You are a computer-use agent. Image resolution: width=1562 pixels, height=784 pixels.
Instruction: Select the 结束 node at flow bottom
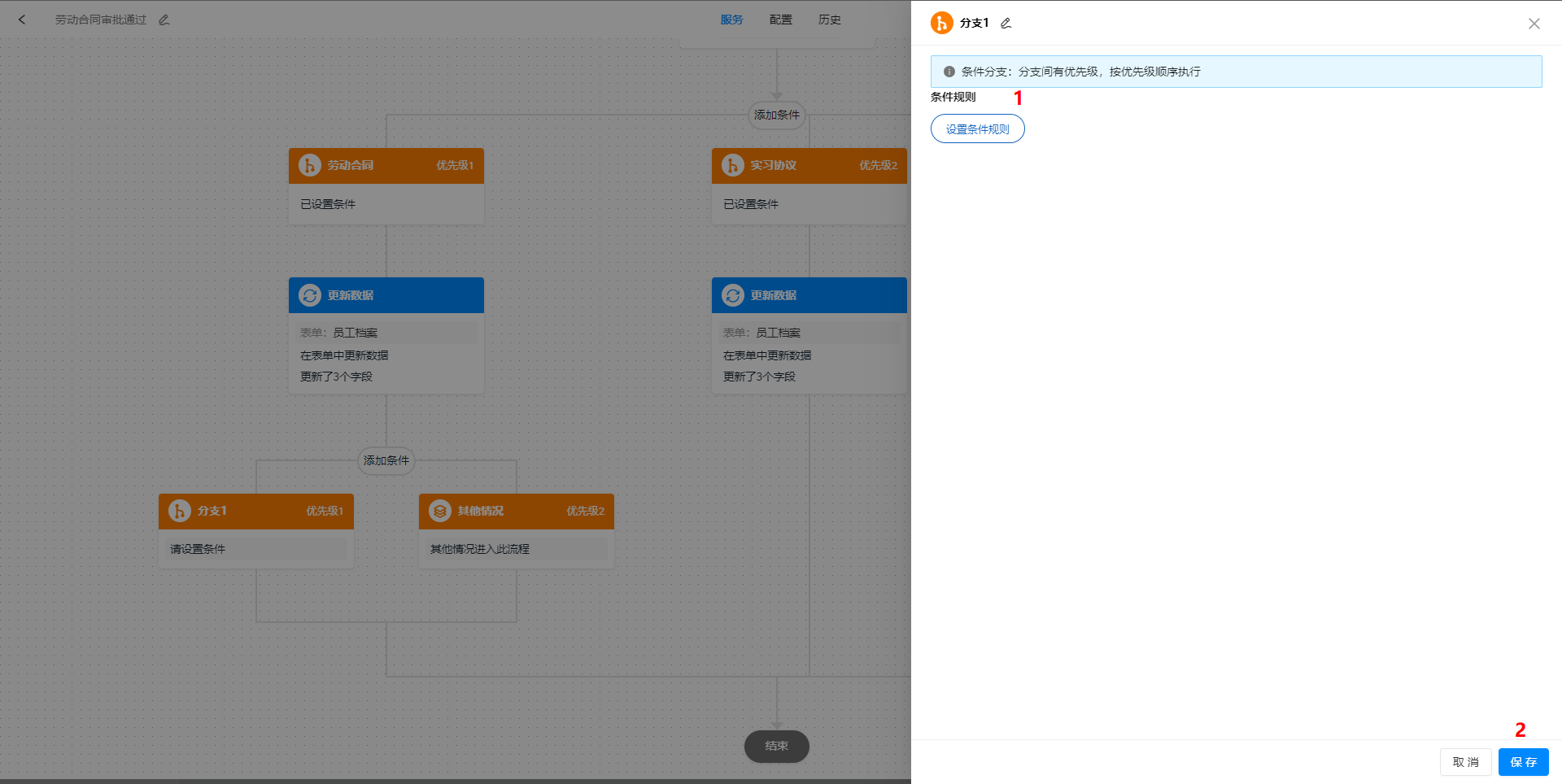click(776, 746)
